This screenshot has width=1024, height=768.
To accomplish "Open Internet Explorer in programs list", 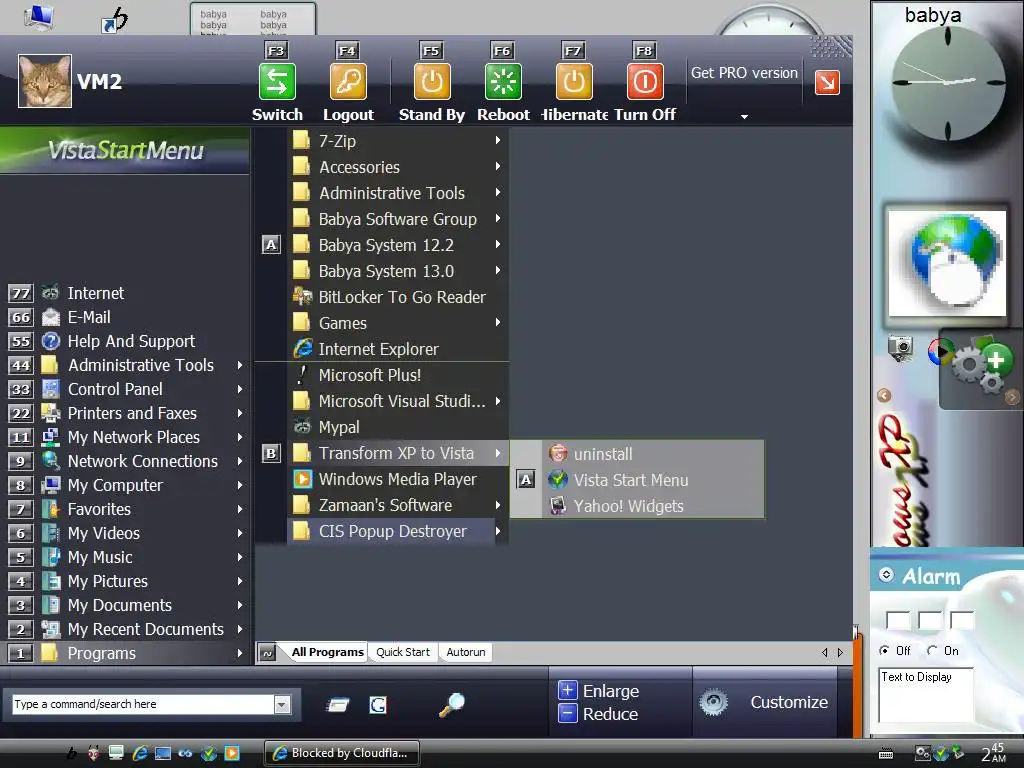I will (380, 349).
